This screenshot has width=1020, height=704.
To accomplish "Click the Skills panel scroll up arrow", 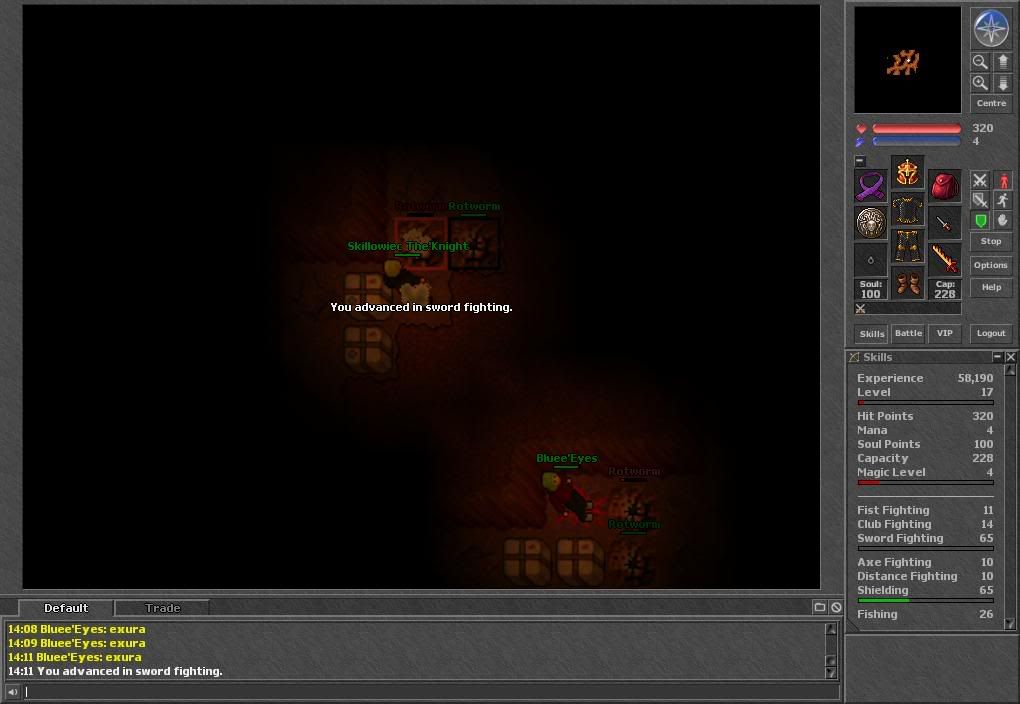I will 1010,370.
